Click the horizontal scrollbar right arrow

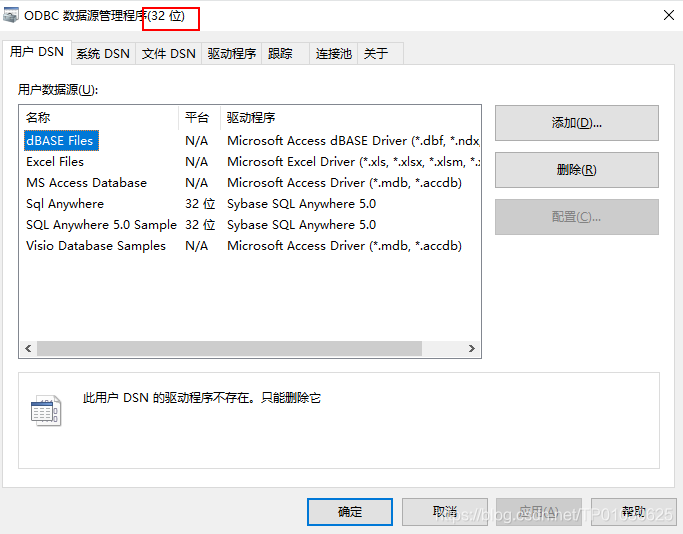coord(472,348)
